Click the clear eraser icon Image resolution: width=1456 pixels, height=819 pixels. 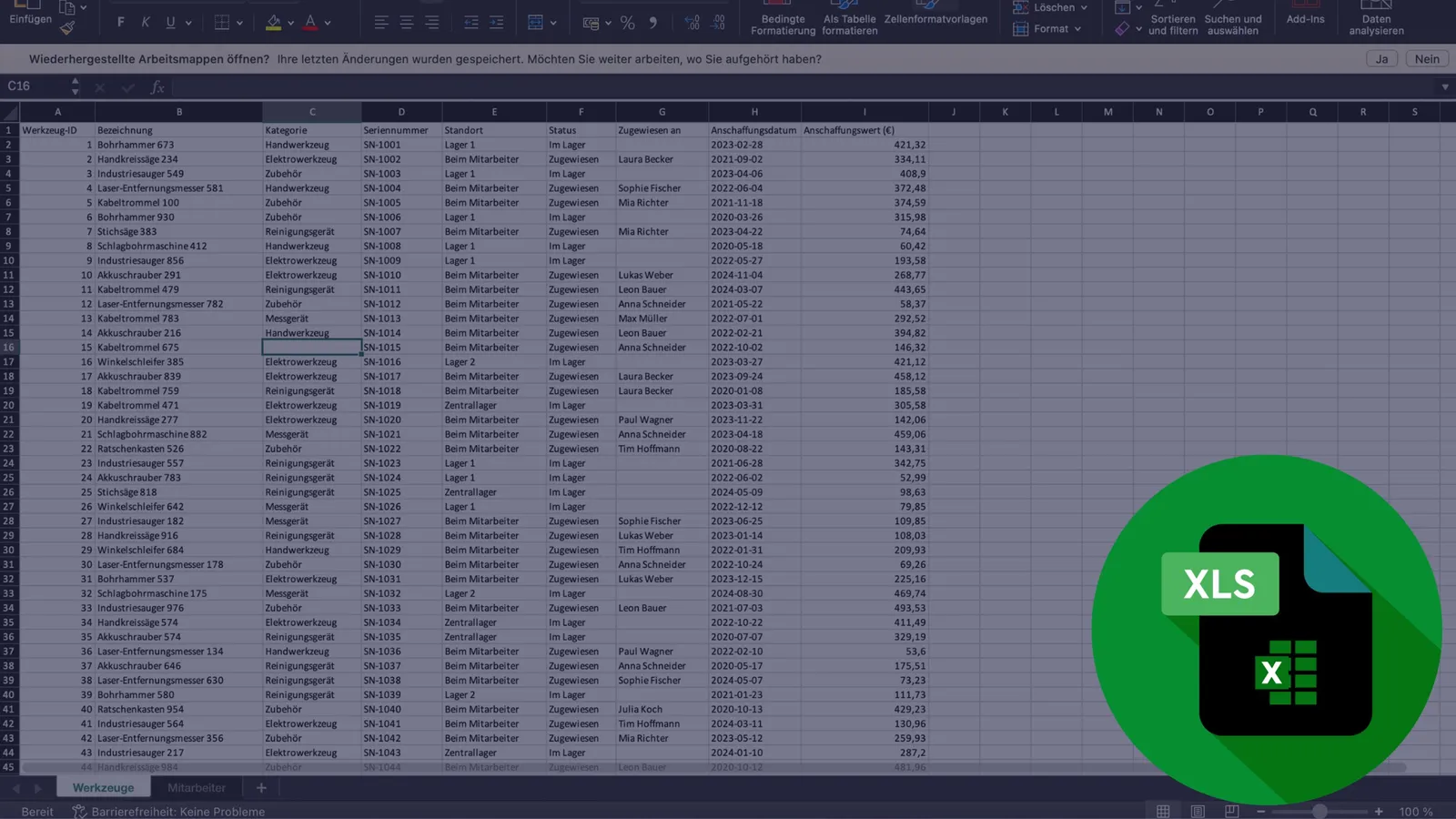(x=1122, y=29)
